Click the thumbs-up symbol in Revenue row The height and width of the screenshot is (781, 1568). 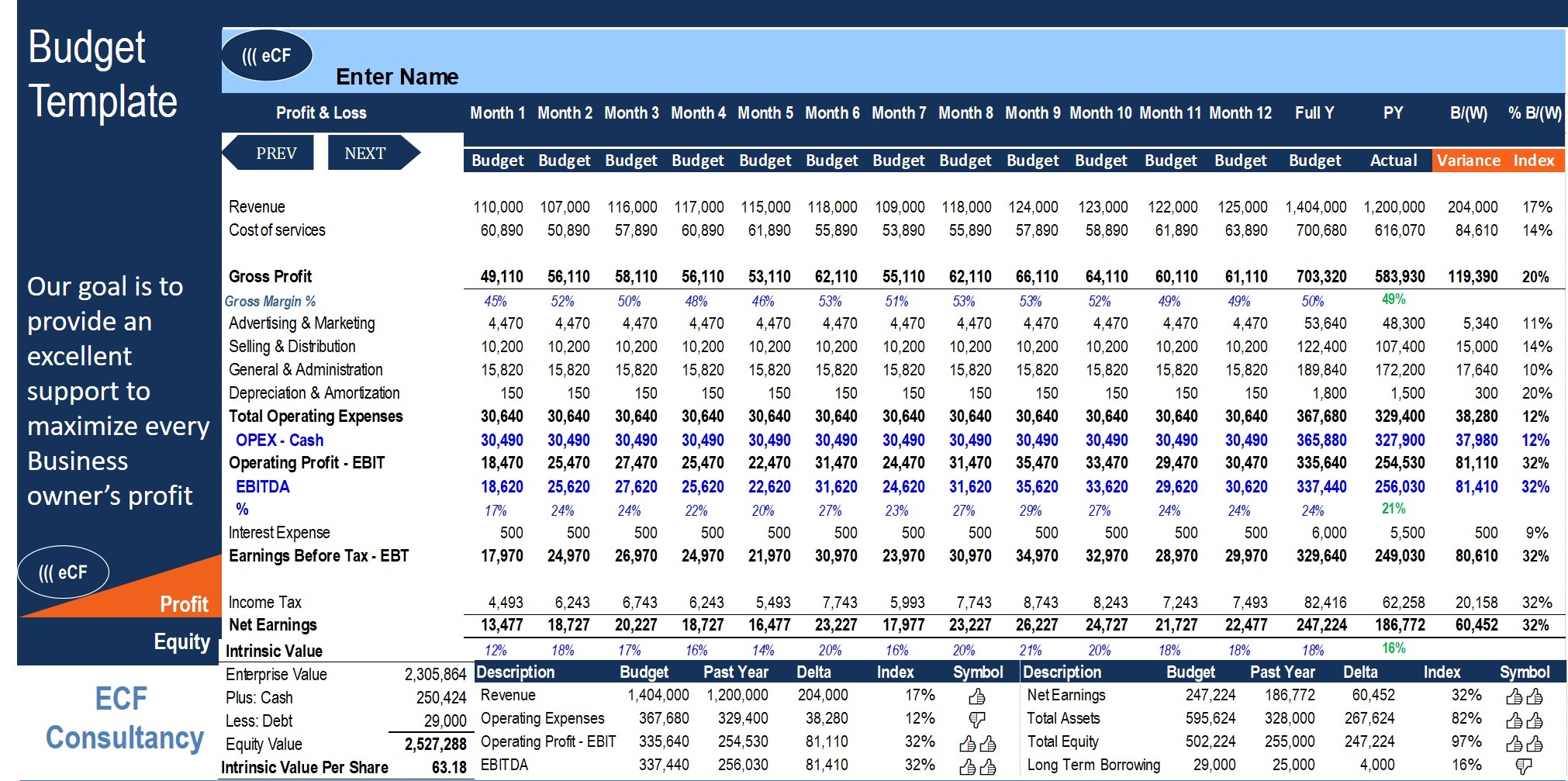[977, 696]
